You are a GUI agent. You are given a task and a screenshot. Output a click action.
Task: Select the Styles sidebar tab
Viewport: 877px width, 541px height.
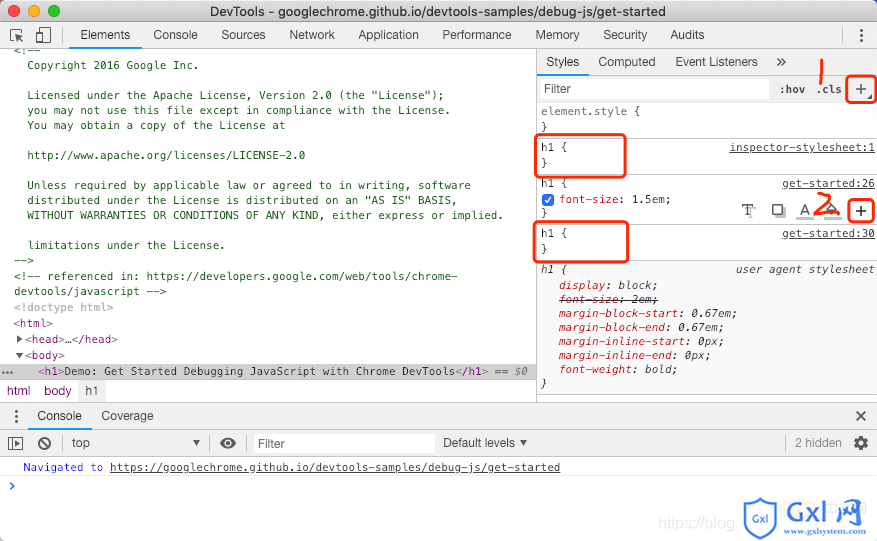(563, 62)
